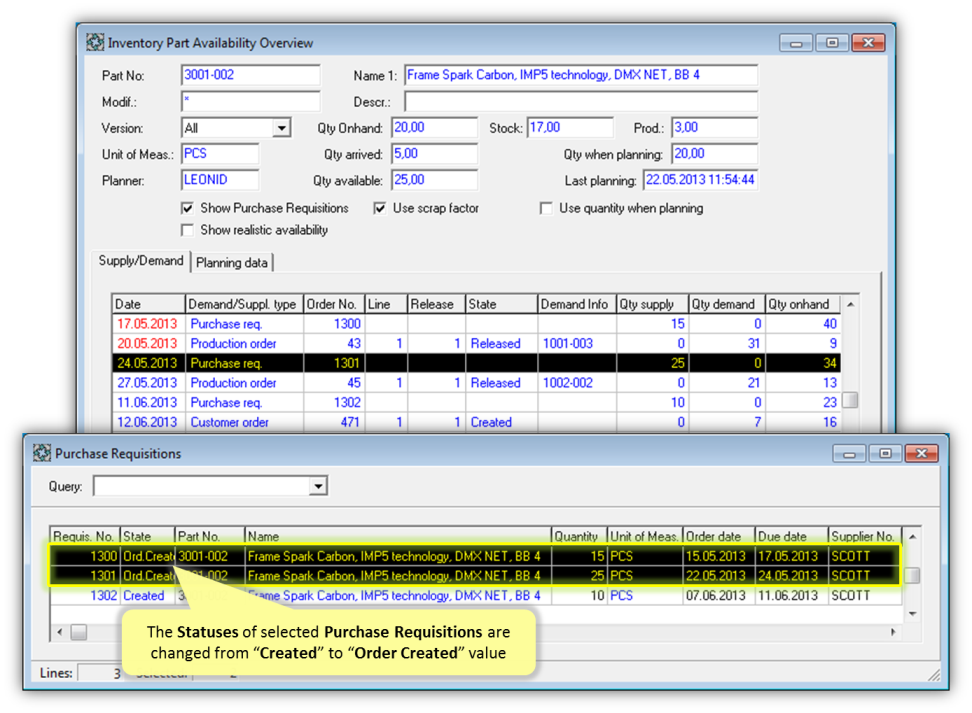
Task: Close the Inventory Part Availability Overview window
Action: click(x=868, y=43)
